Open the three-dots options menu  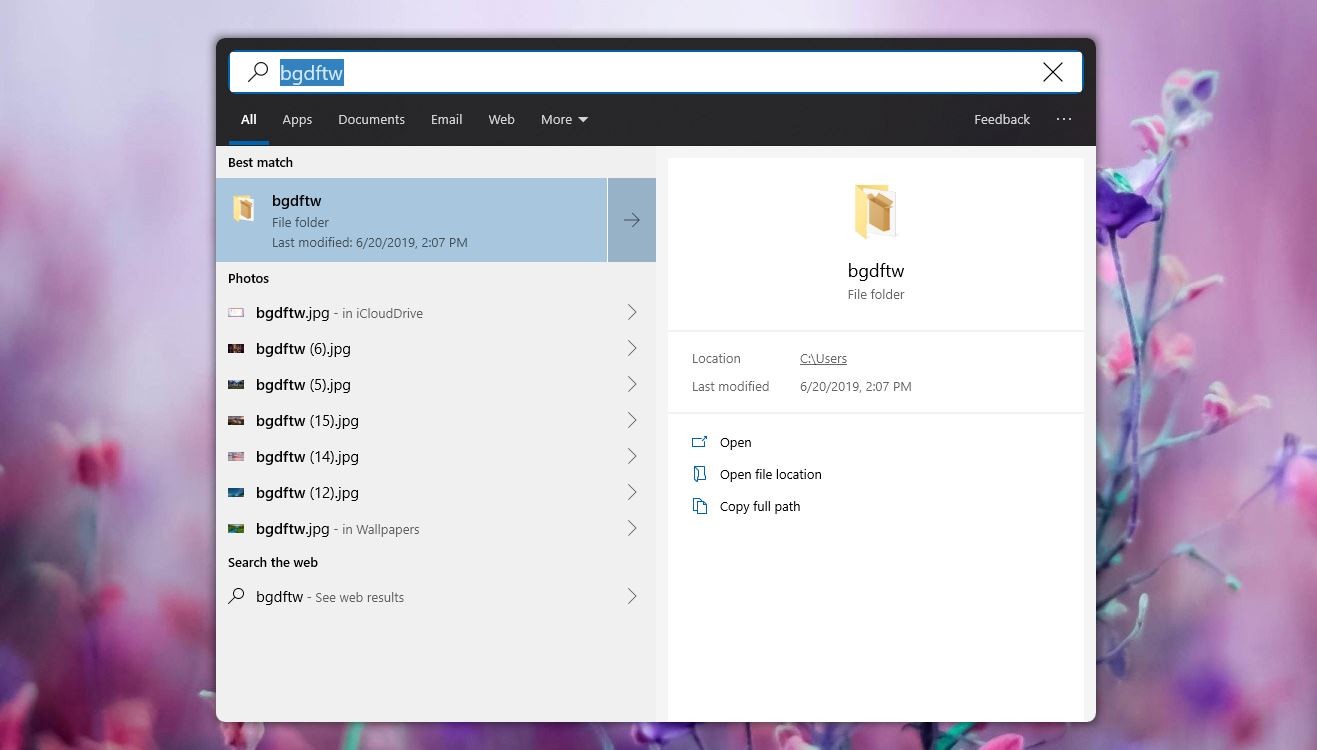pos(1064,119)
